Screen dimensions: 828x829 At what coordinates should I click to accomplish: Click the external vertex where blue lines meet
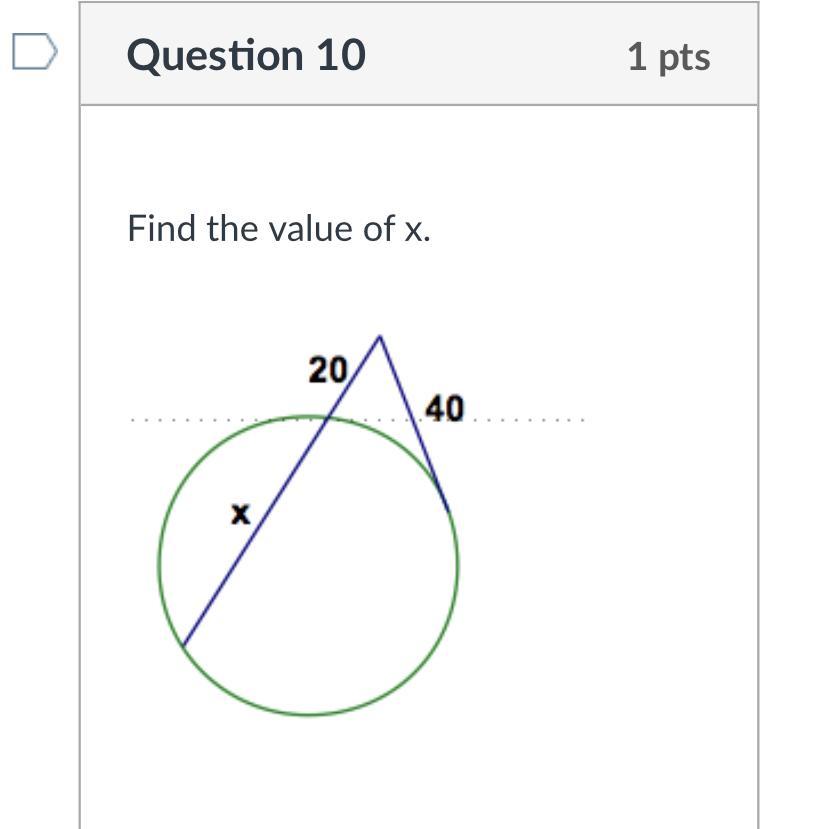coord(380,336)
